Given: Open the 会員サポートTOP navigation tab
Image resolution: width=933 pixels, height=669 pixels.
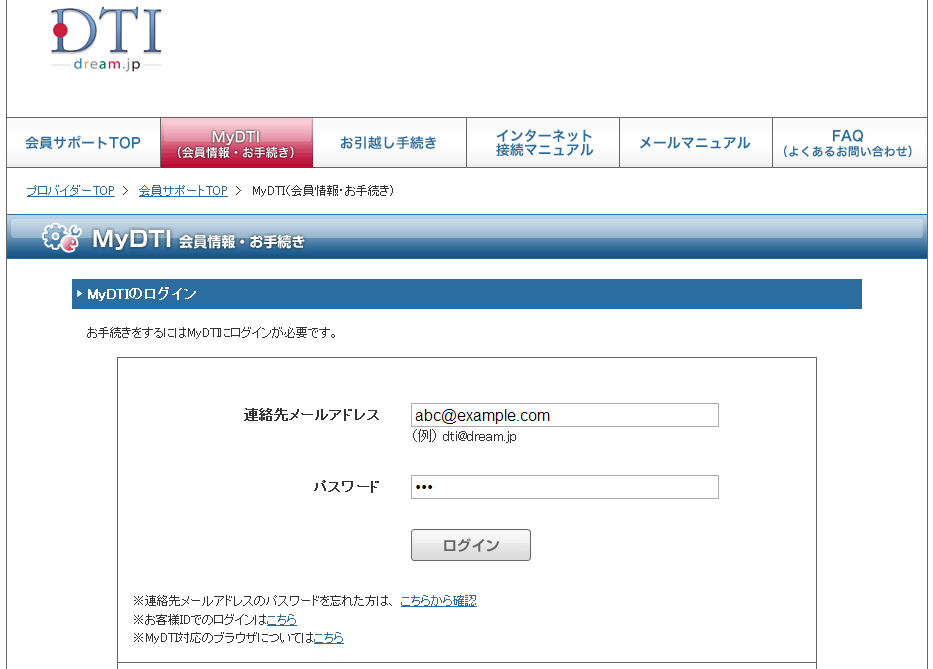Looking at the screenshot, I should click(83, 143).
